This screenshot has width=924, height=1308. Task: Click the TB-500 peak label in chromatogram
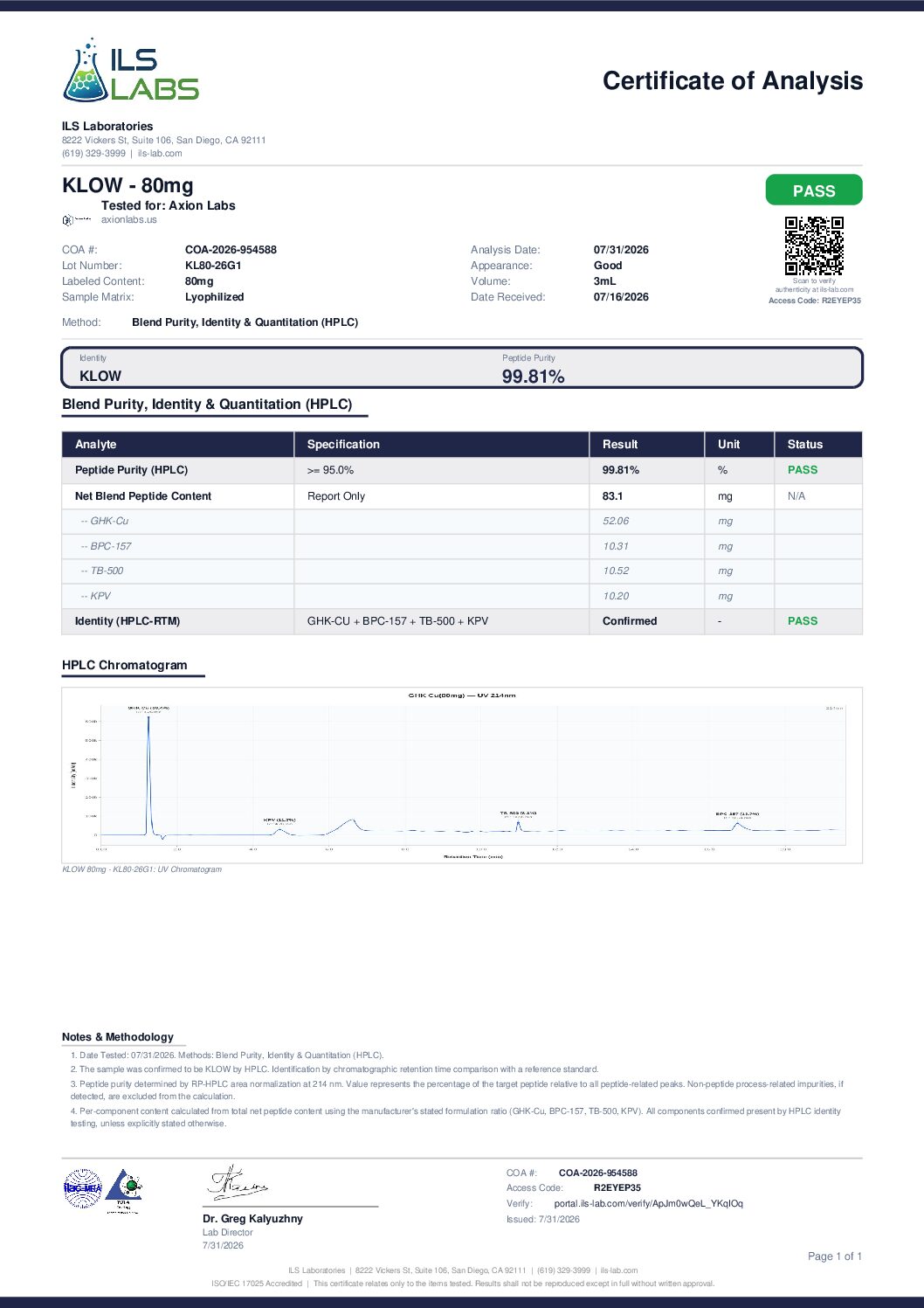coord(518,814)
